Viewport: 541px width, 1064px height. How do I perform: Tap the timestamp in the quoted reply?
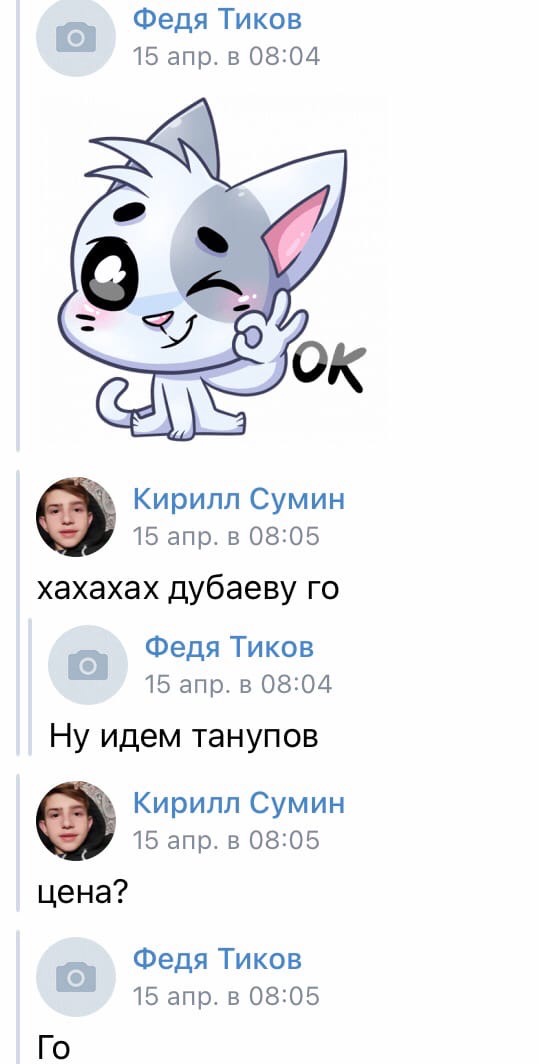(238, 685)
